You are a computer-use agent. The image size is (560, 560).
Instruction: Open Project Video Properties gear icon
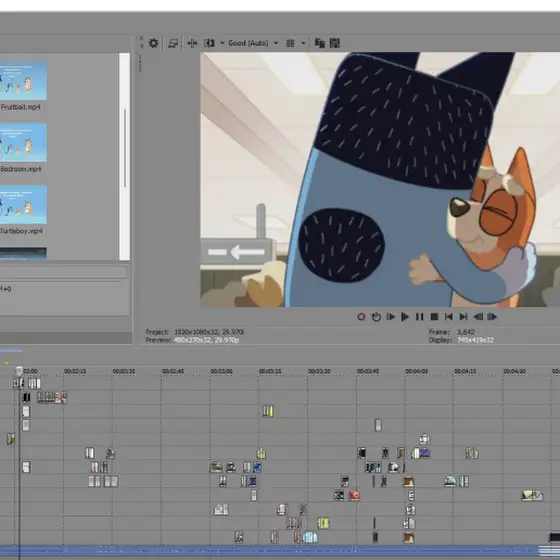coord(154,43)
